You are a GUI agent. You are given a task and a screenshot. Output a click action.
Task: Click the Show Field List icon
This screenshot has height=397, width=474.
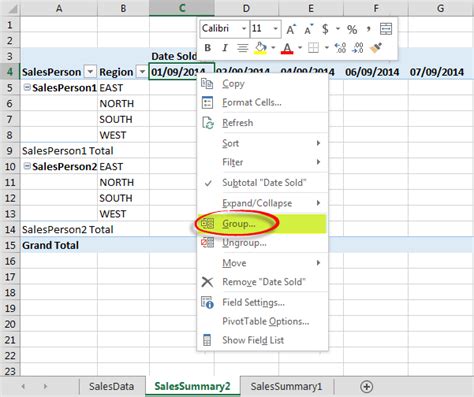click(207, 340)
